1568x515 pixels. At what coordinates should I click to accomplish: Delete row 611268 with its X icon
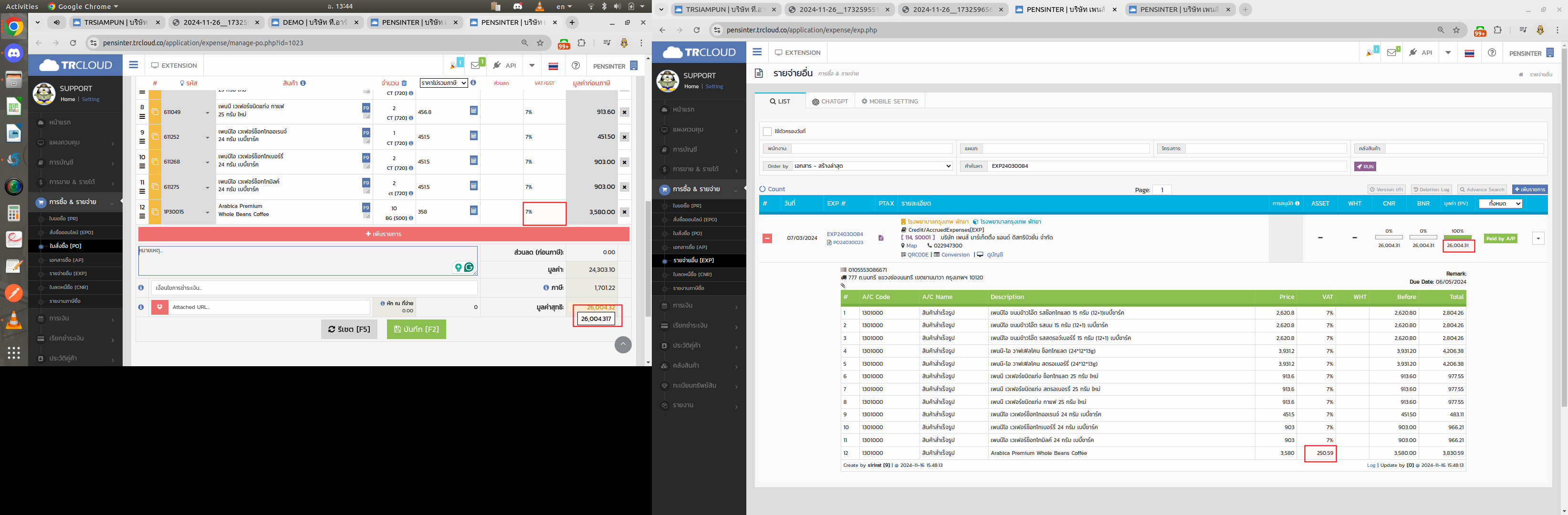click(625, 162)
